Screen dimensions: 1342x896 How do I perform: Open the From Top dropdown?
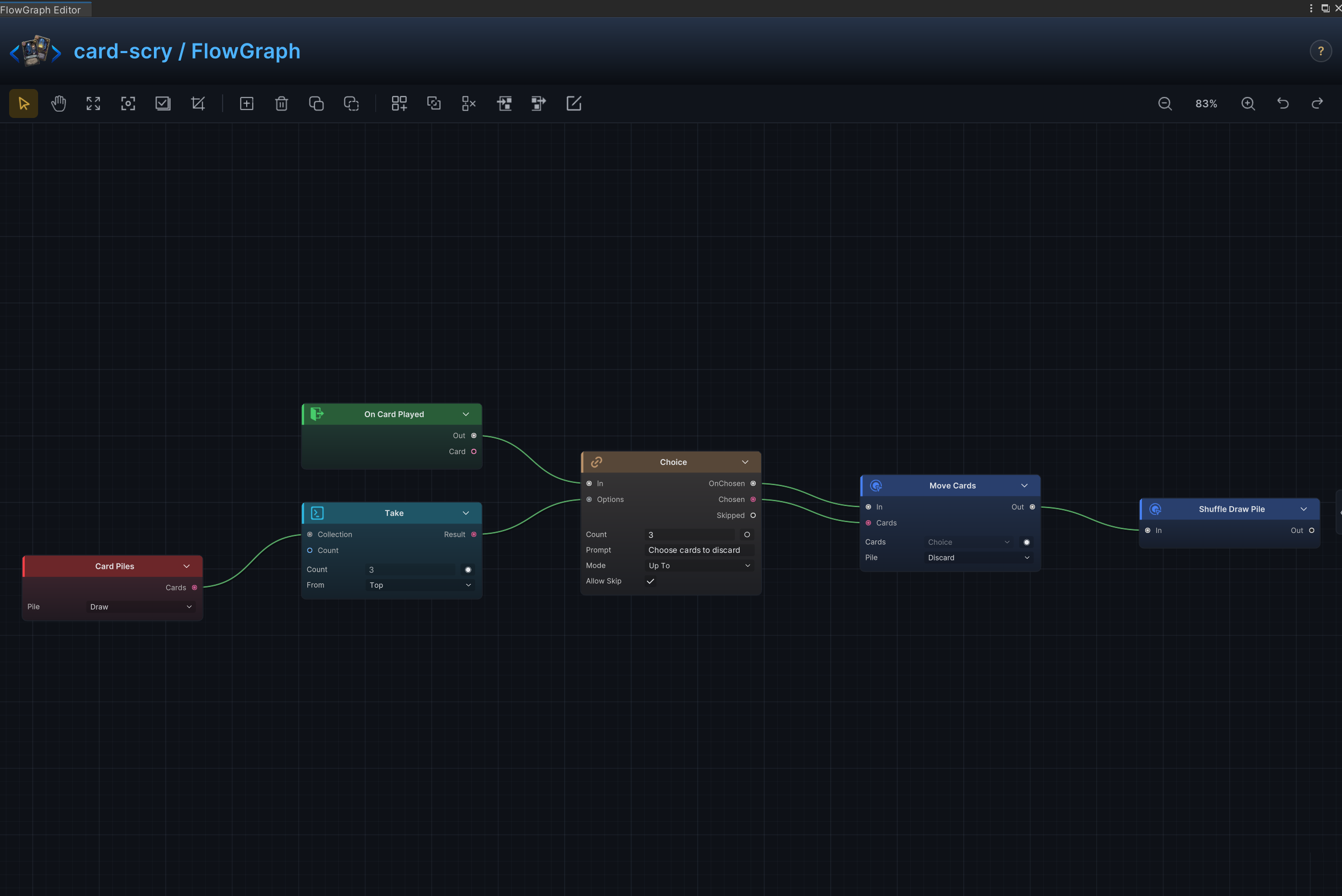(x=420, y=585)
